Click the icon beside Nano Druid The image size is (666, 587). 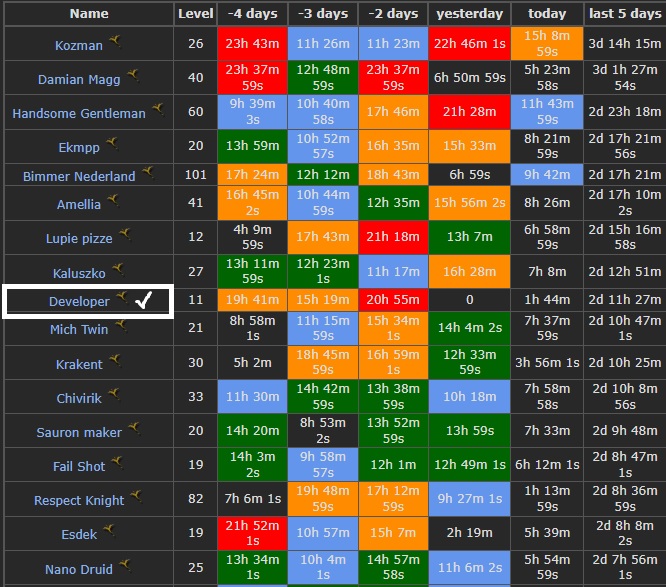[x=125, y=565]
